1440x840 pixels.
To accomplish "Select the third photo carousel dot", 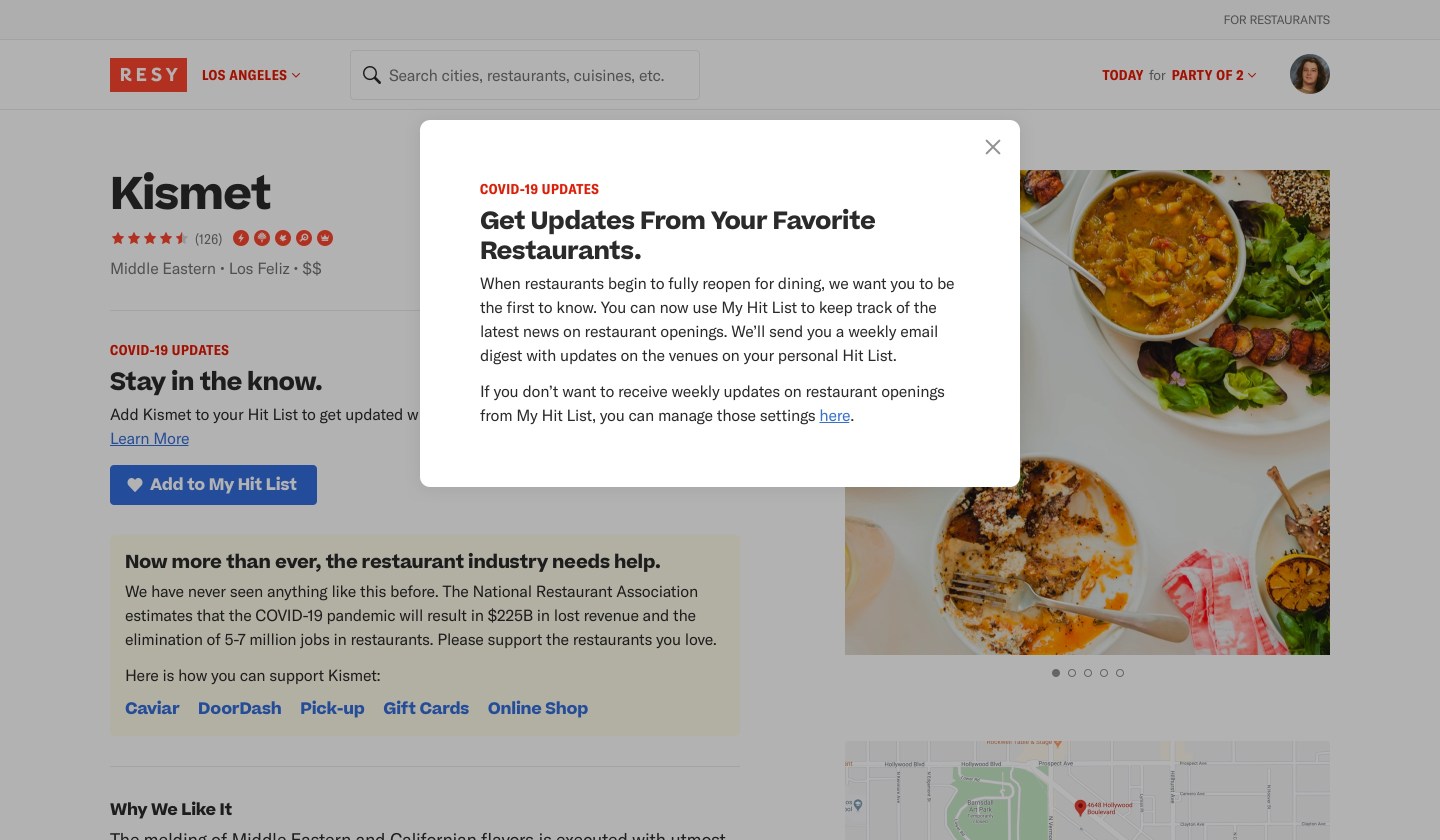I will tap(1088, 673).
